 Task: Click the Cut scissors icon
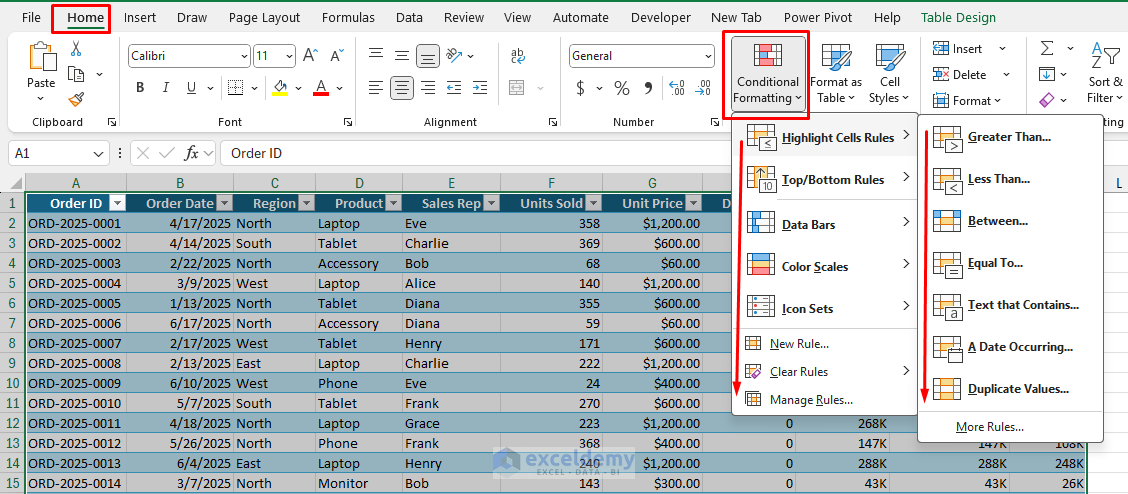[76, 49]
